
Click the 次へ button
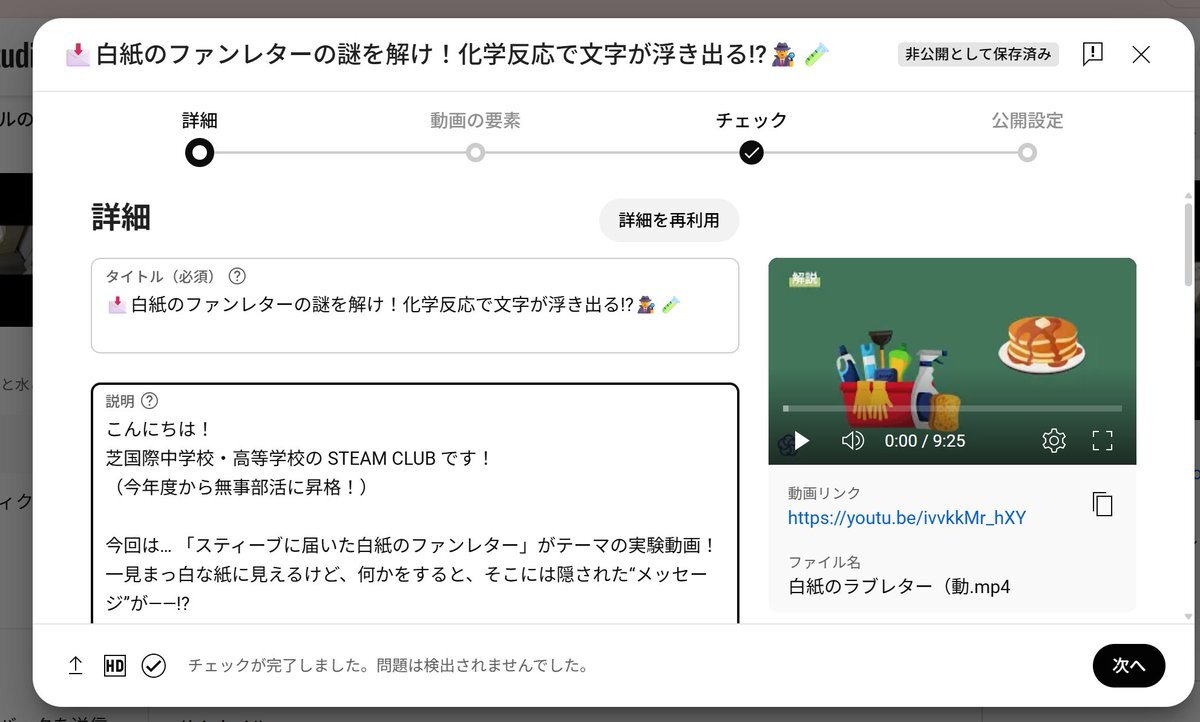pos(1129,666)
